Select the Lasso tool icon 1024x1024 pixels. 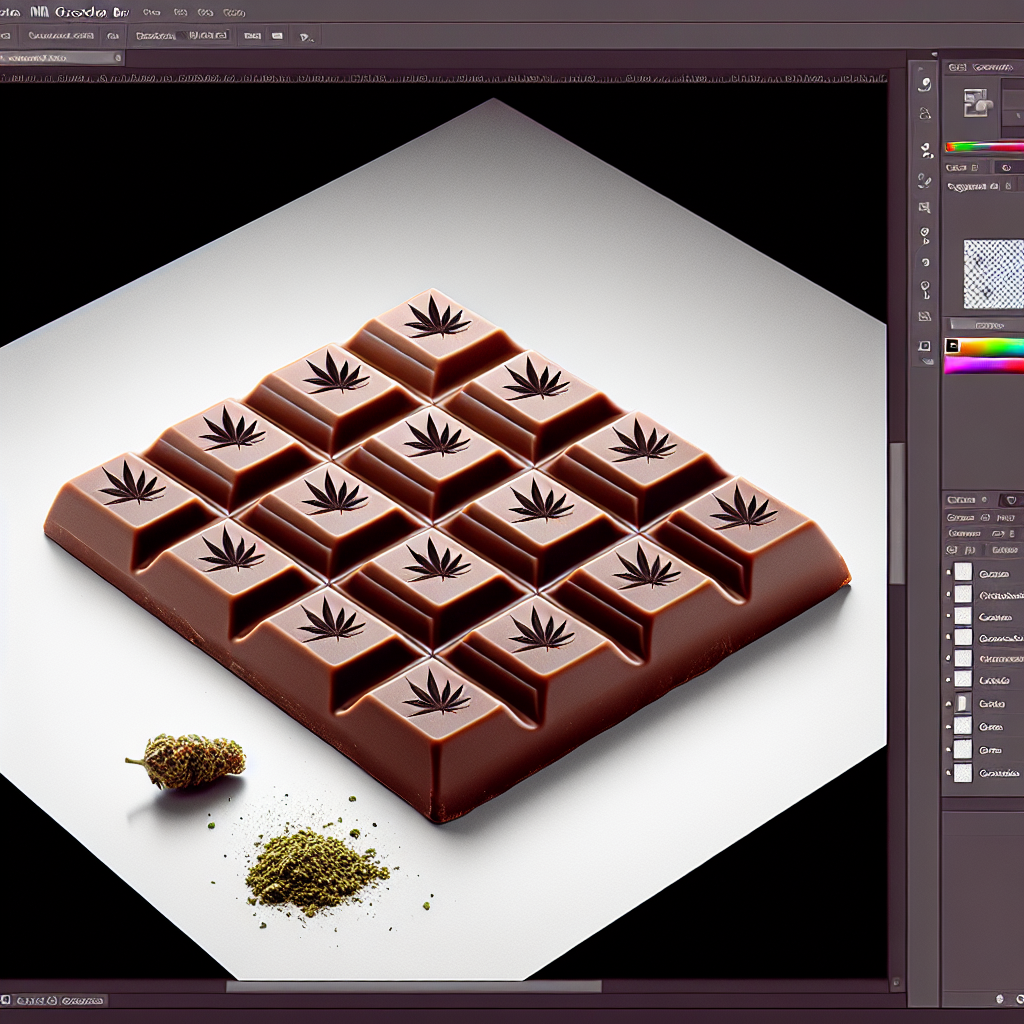pos(924,113)
